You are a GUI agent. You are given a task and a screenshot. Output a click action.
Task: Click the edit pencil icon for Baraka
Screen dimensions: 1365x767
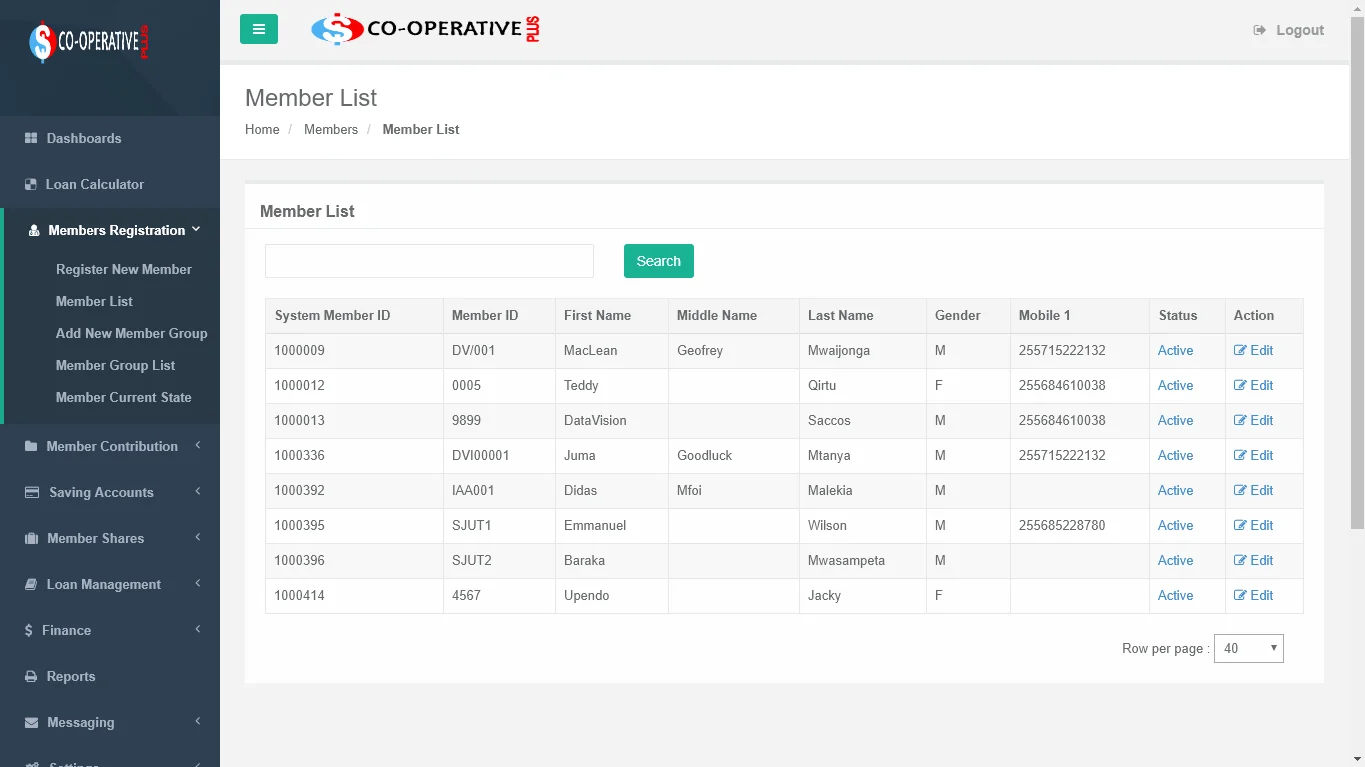(1240, 560)
